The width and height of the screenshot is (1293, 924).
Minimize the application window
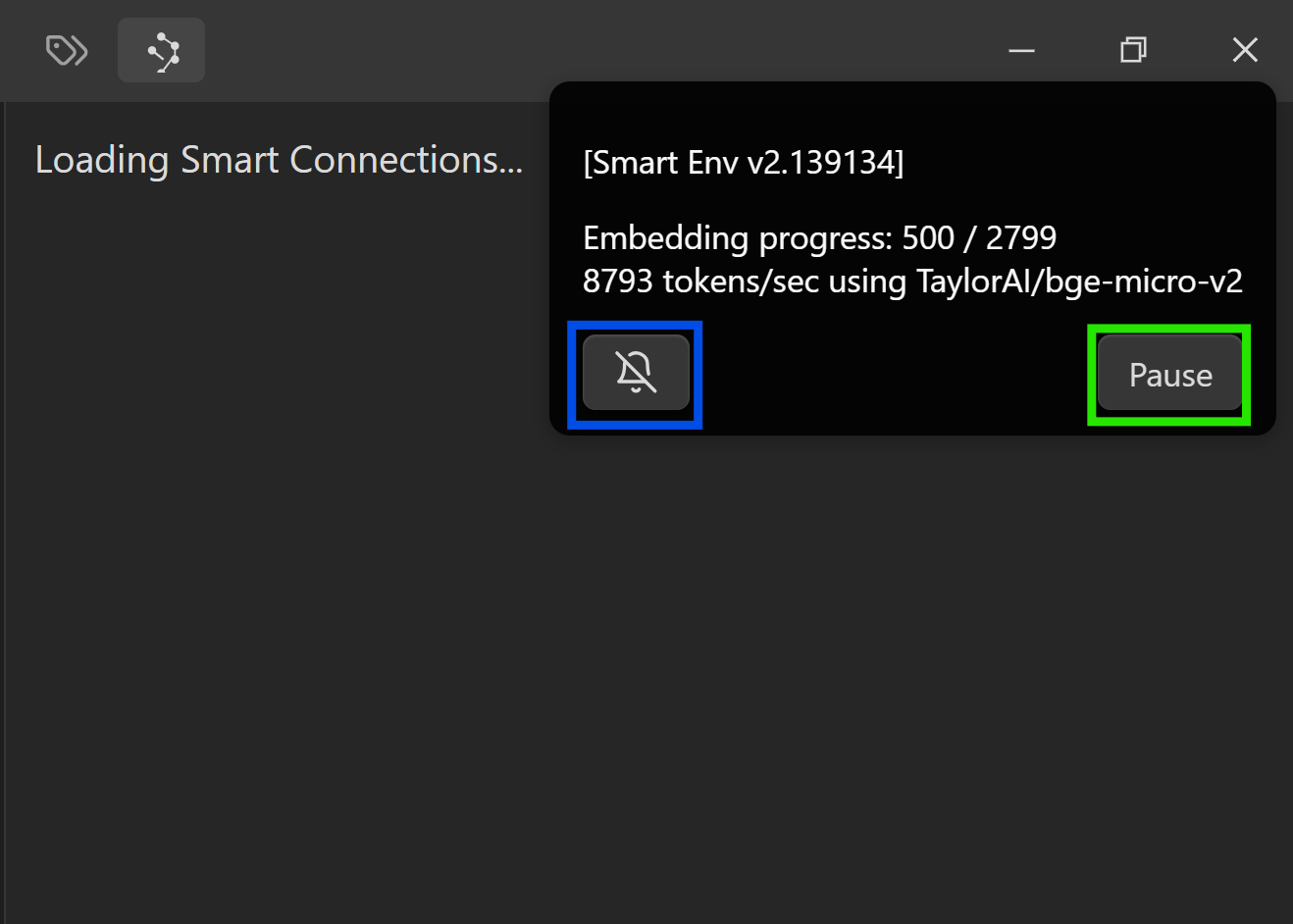click(1021, 50)
